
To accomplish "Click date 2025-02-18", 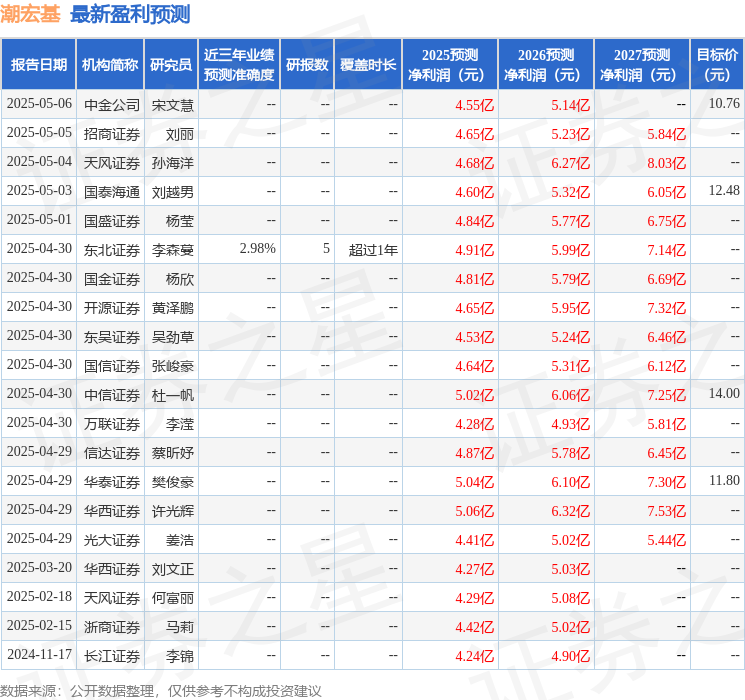I will point(39,596).
